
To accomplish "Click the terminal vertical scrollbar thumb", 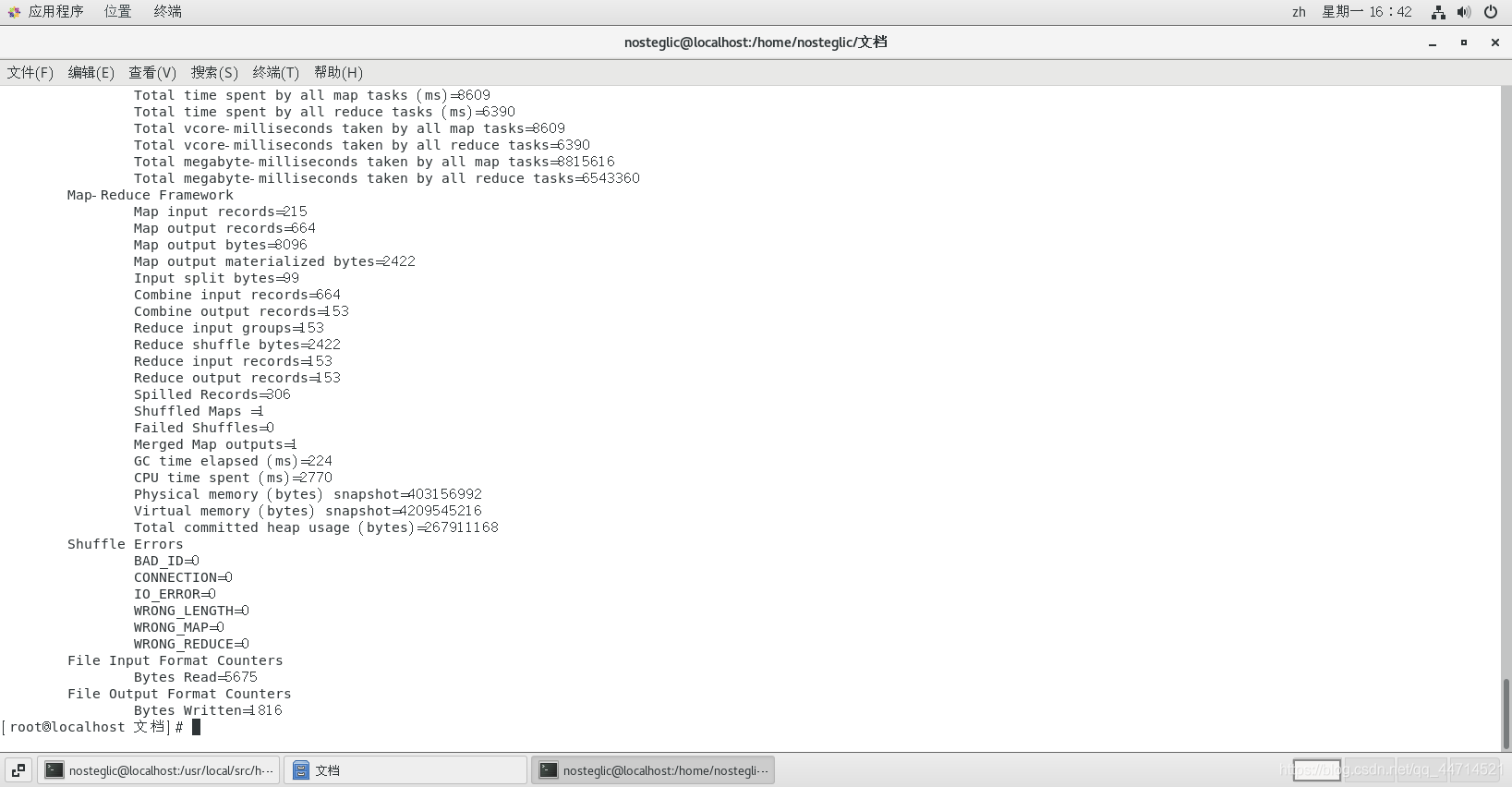I will (x=1506, y=713).
